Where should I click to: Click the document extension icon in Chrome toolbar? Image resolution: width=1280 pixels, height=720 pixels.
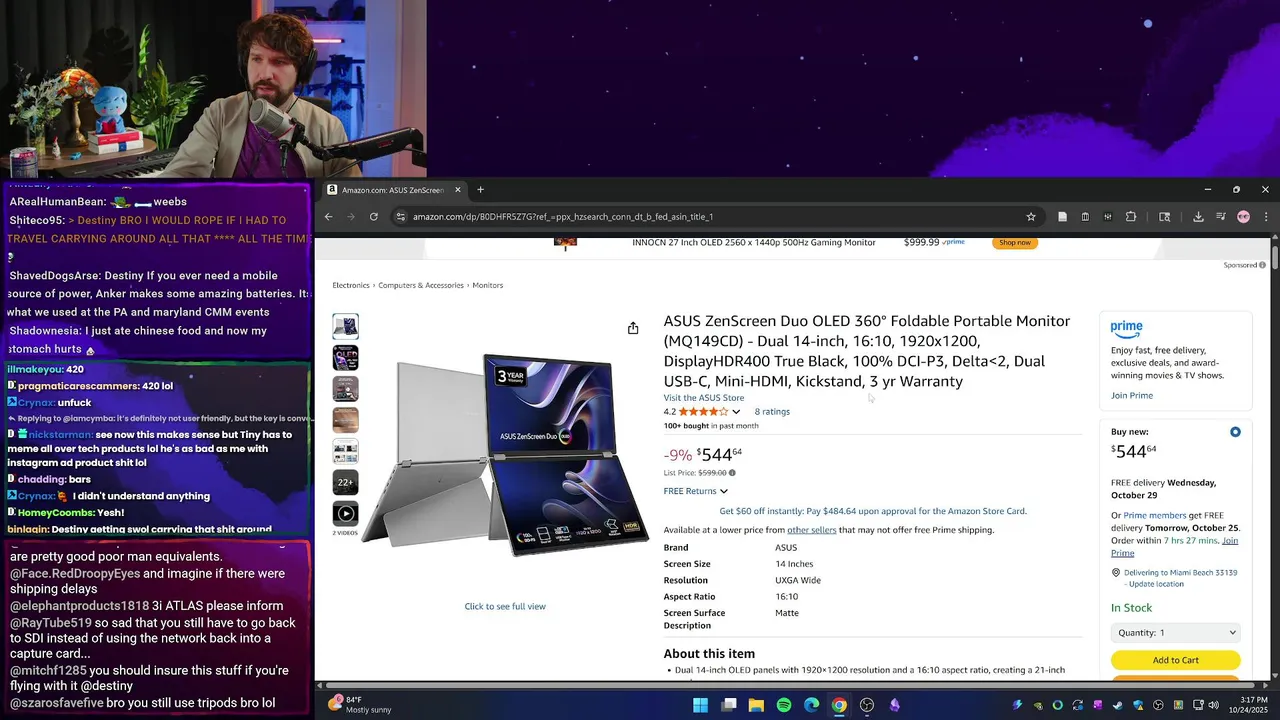coord(1062,217)
